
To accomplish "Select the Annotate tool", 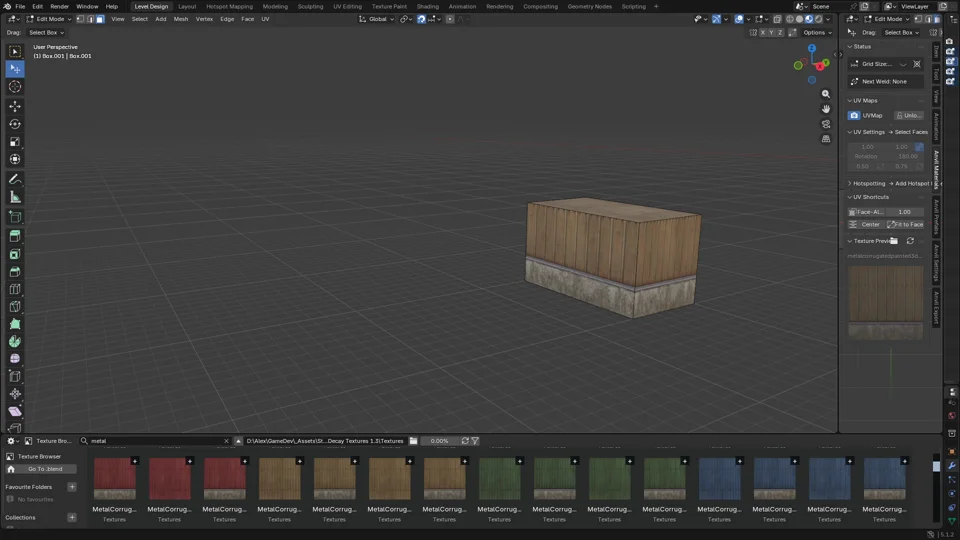I will tap(15, 179).
